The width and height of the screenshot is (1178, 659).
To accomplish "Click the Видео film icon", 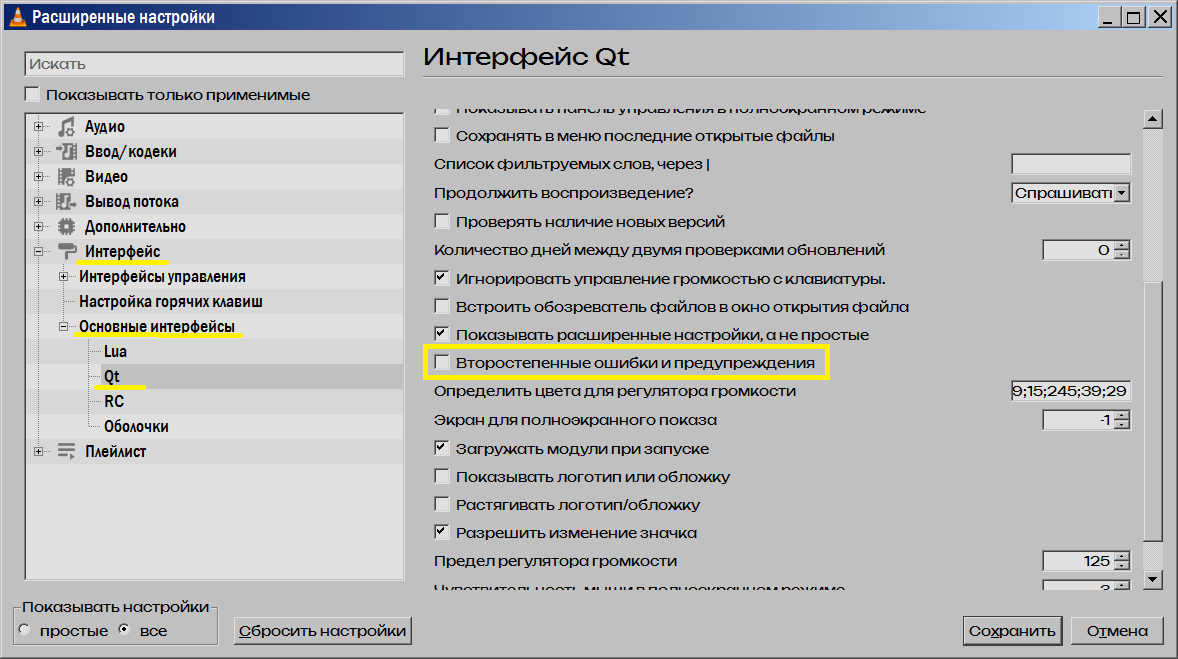I will coord(66,177).
